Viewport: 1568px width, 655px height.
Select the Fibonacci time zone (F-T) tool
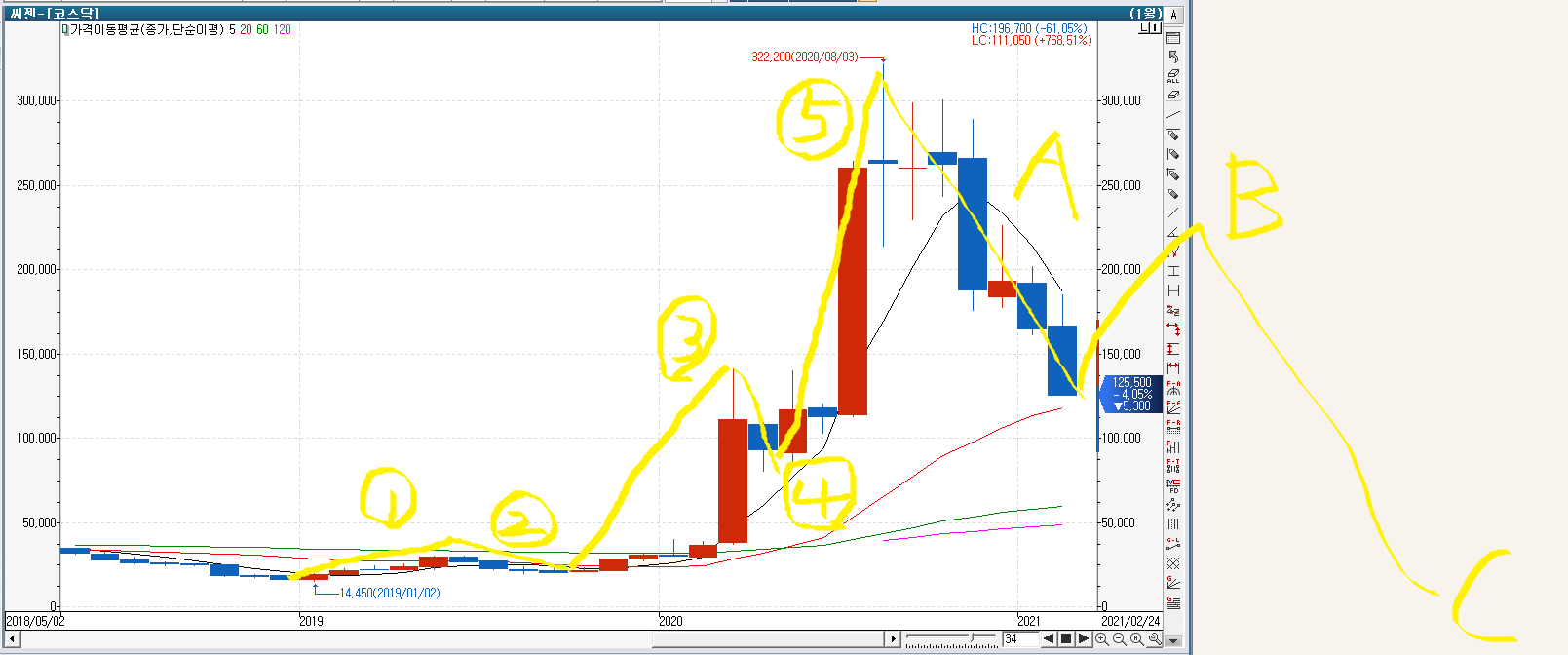1173,466
